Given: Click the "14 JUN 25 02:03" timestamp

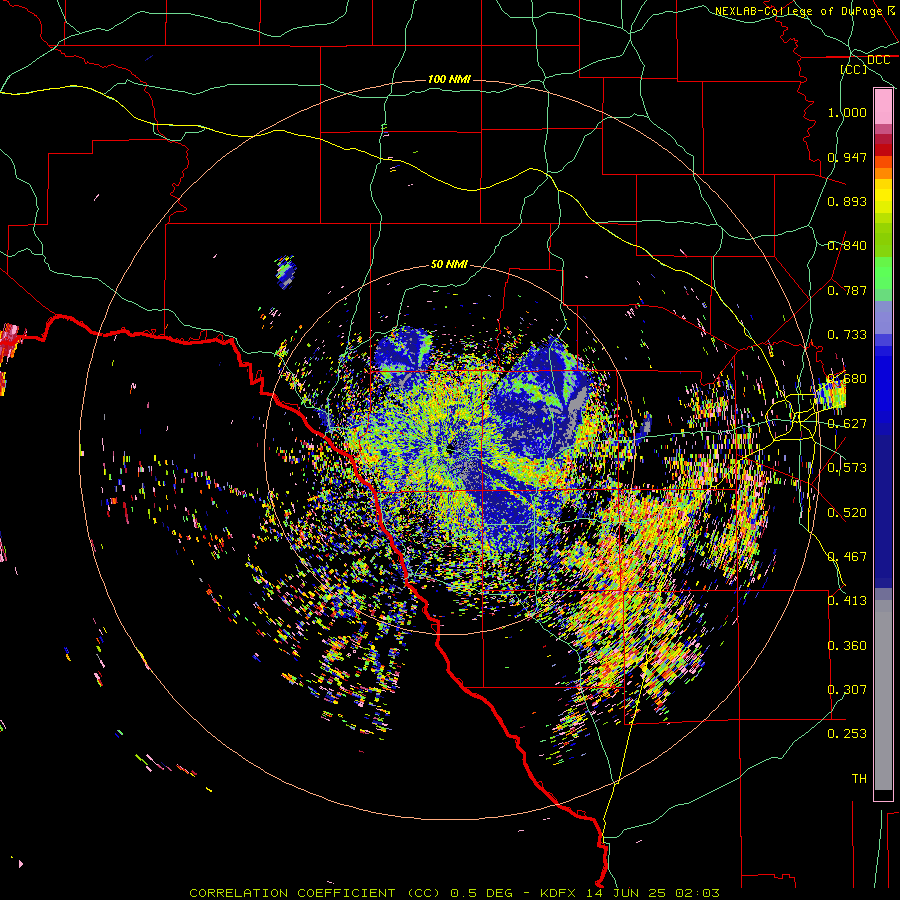Looking at the screenshot, I should tap(653, 893).
